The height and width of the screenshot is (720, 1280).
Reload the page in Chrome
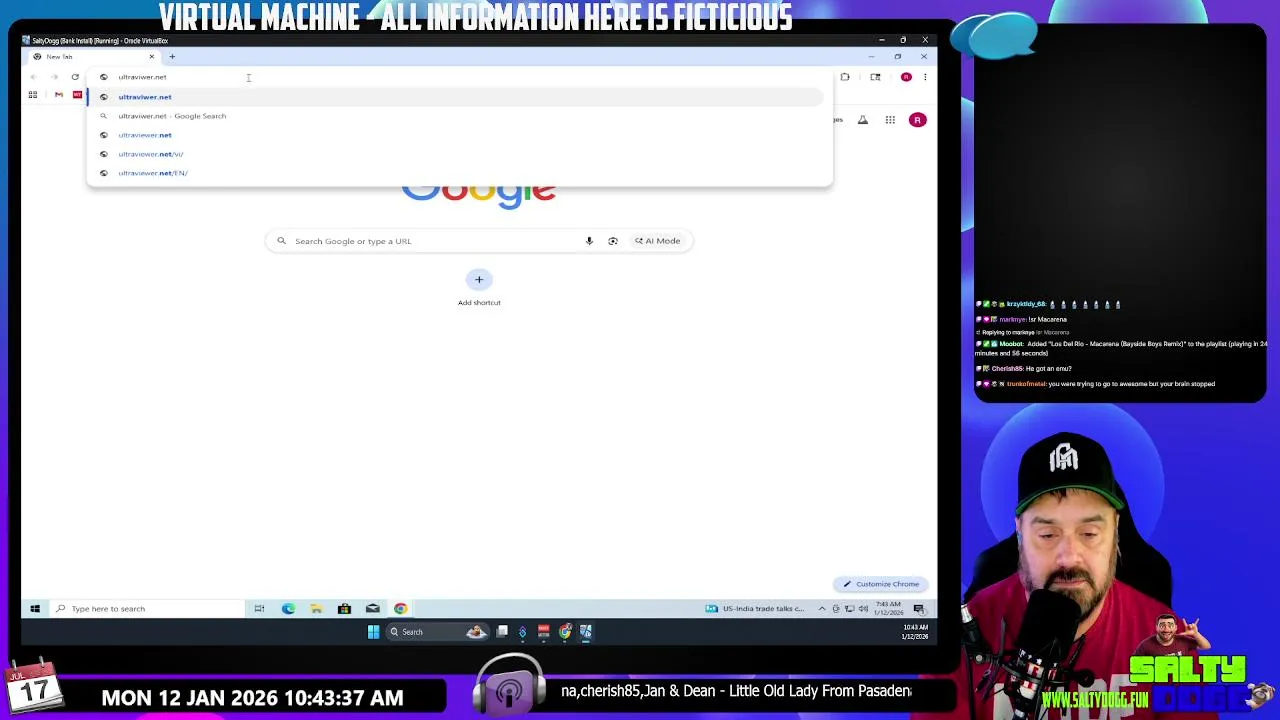coord(75,77)
